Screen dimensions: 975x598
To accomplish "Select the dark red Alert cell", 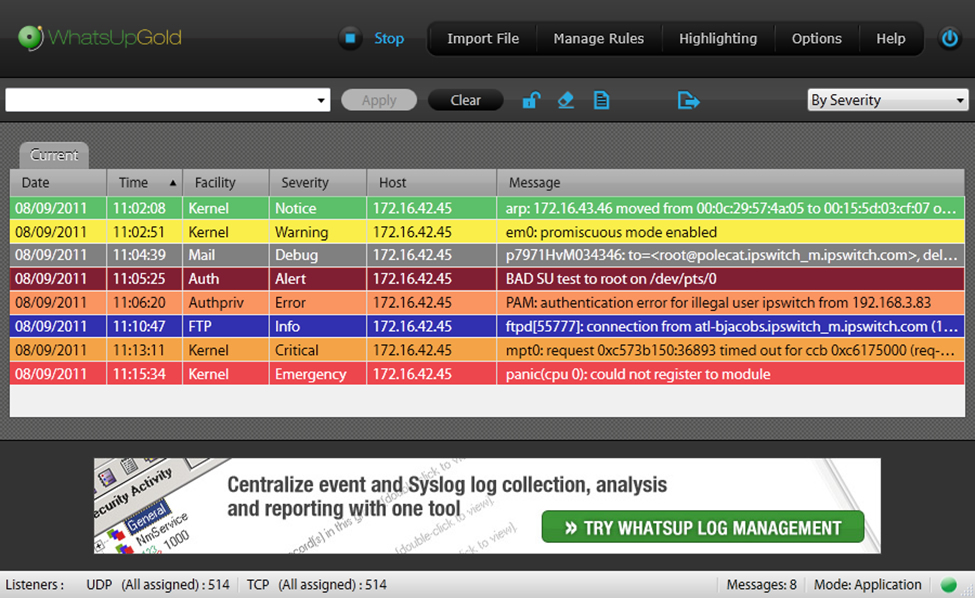I will click(318, 278).
